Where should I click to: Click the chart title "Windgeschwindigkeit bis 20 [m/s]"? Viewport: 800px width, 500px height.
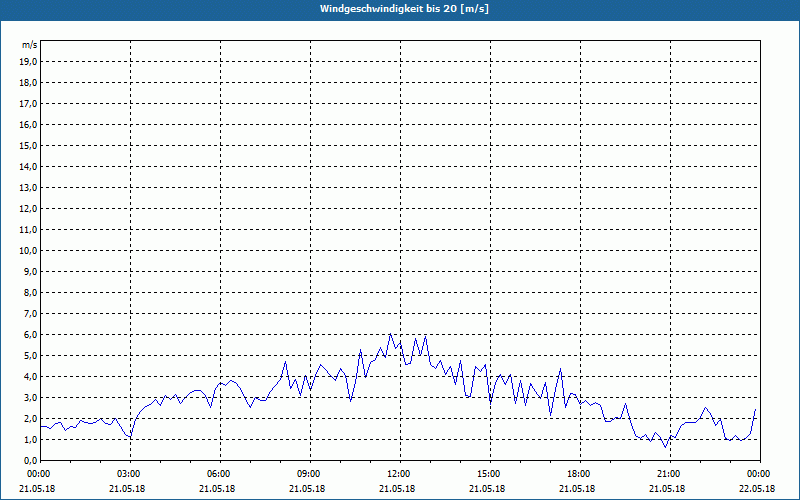[x=404, y=9]
